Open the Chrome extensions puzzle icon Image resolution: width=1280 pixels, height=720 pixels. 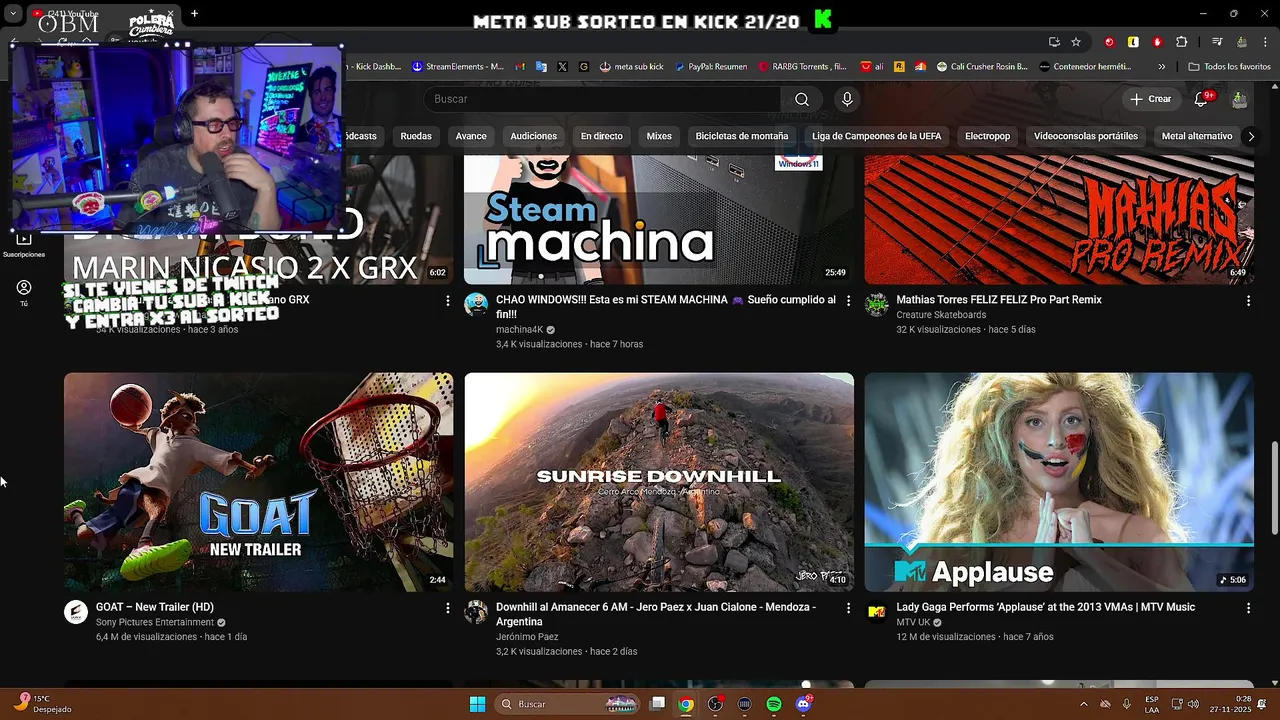[x=1181, y=42]
